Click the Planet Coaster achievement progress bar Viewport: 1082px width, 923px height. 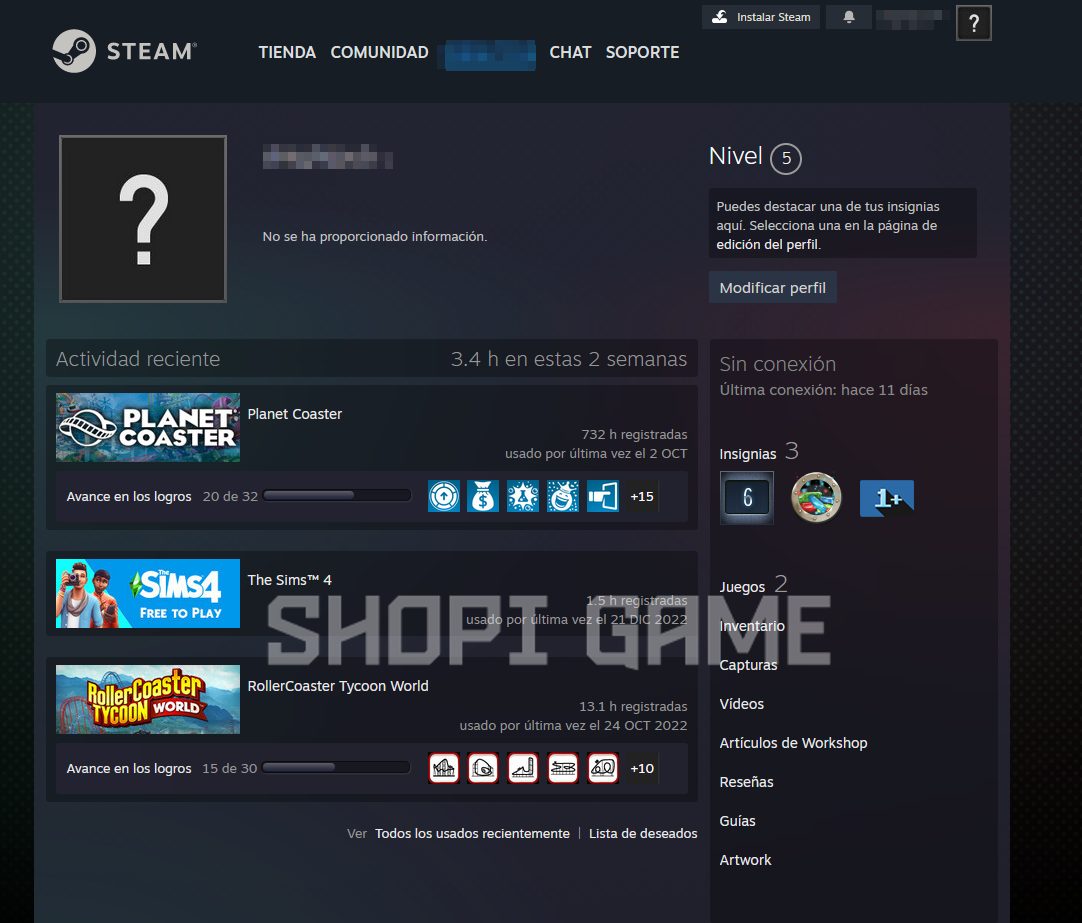tap(337, 495)
